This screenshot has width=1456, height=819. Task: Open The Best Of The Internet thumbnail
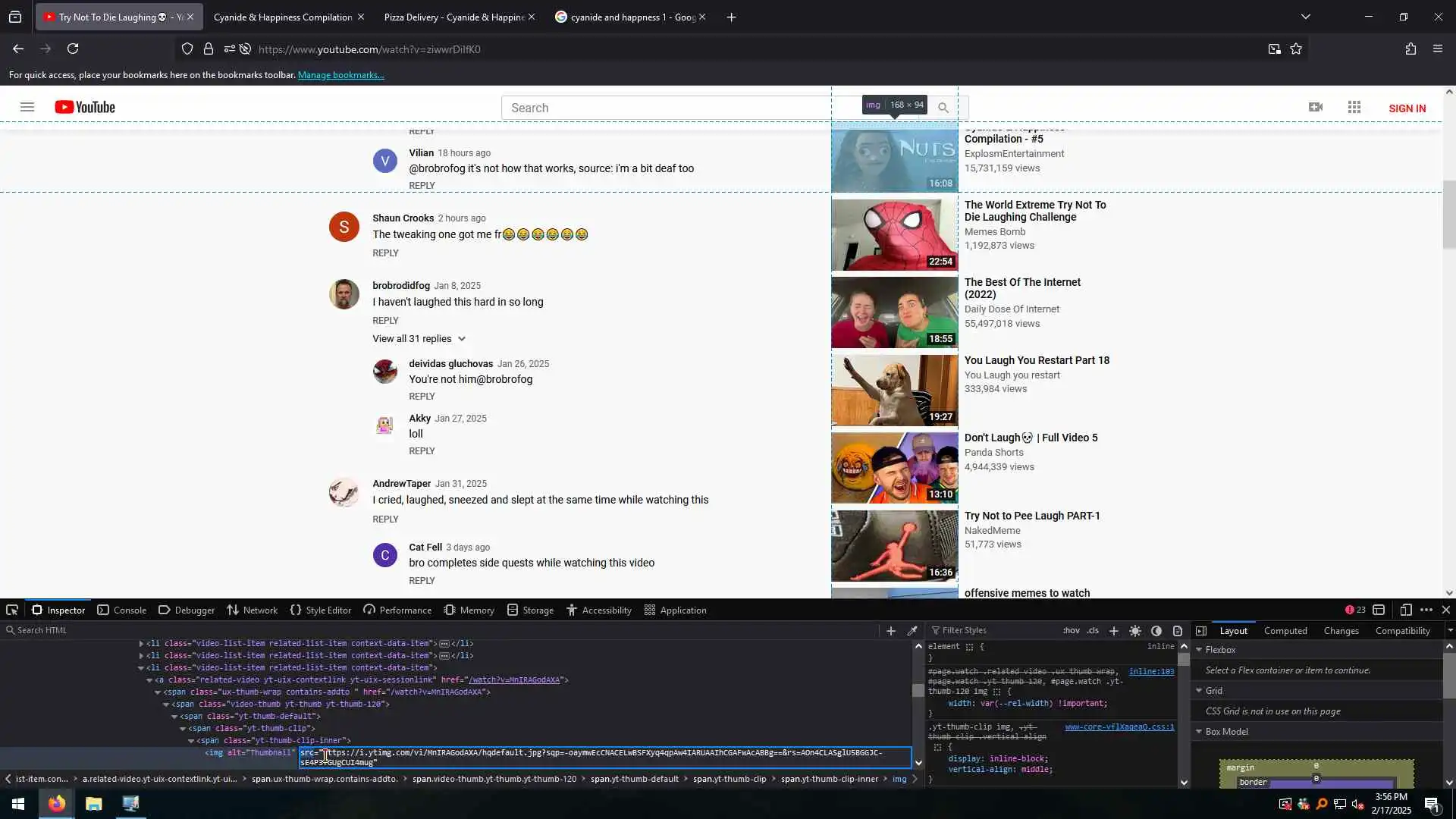pos(894,312)
